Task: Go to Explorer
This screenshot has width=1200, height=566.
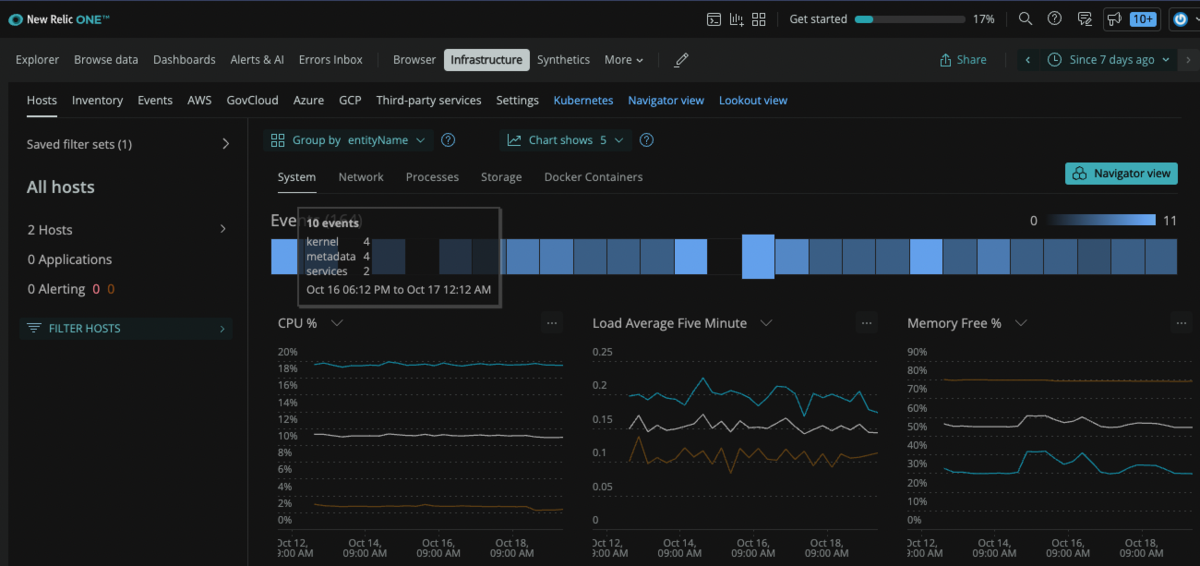Action: click(x=37, y=60)
